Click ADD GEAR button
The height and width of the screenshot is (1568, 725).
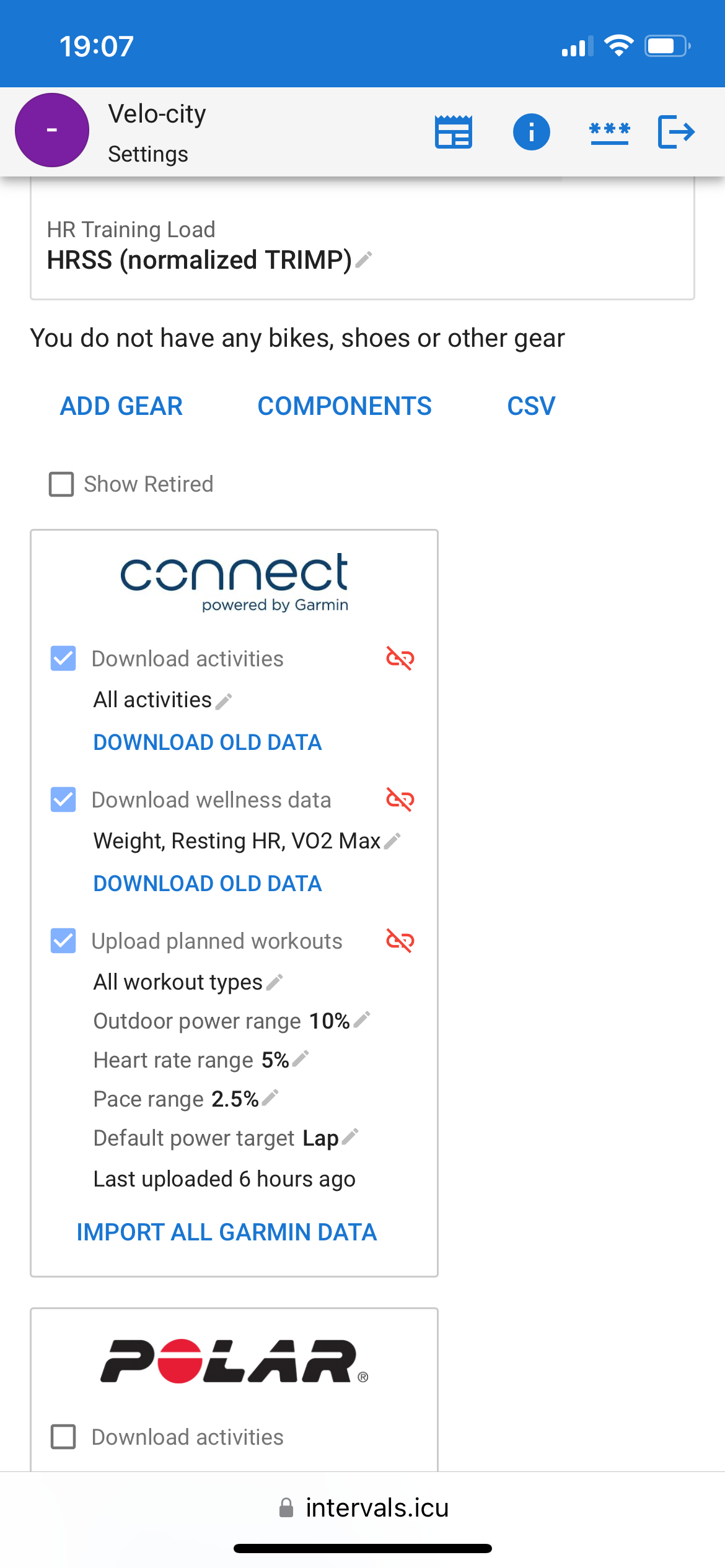tap(121, 406)
